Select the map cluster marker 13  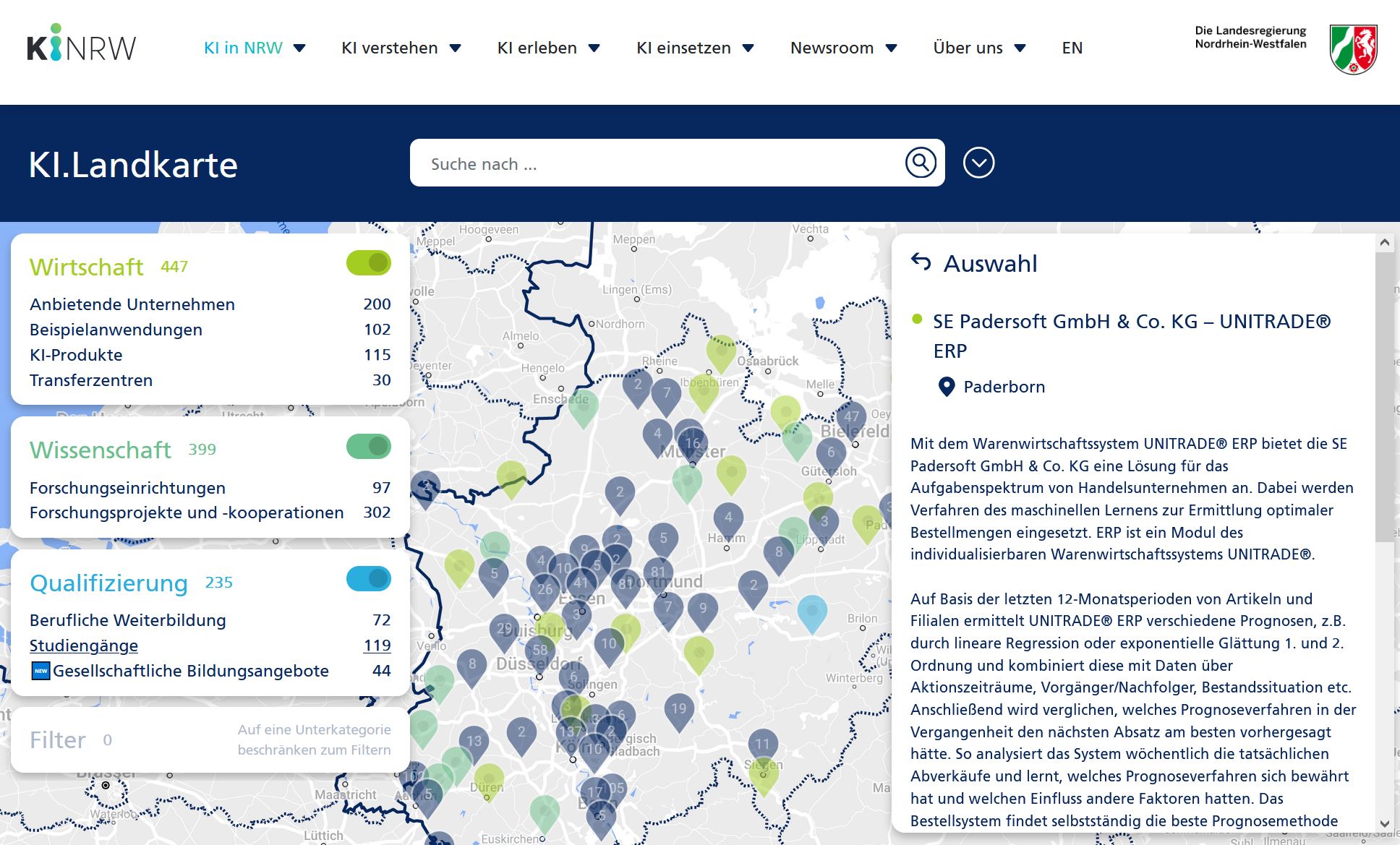click(x=474, y=742)
